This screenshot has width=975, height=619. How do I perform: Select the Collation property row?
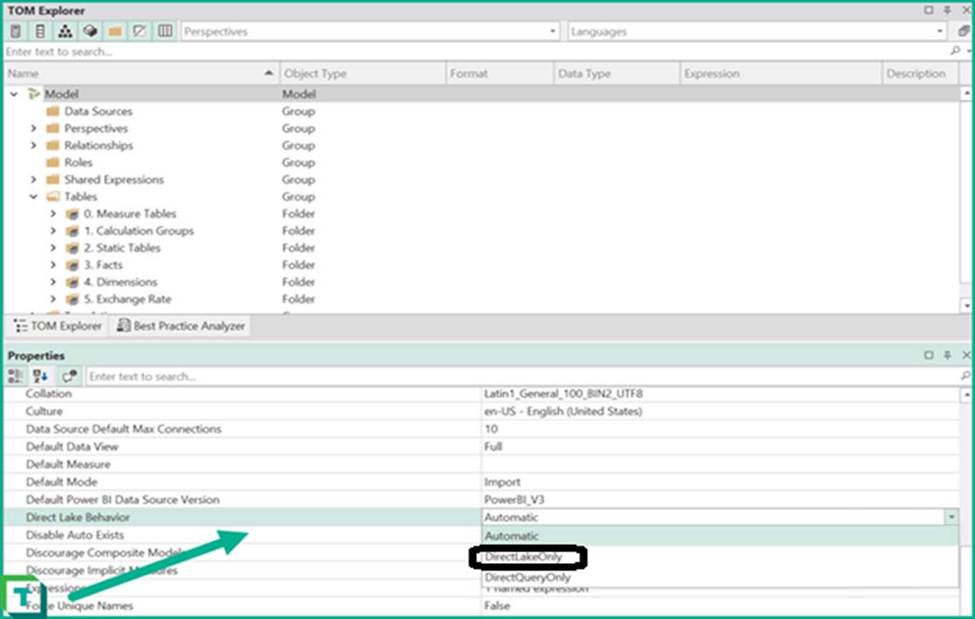point(482,394)
